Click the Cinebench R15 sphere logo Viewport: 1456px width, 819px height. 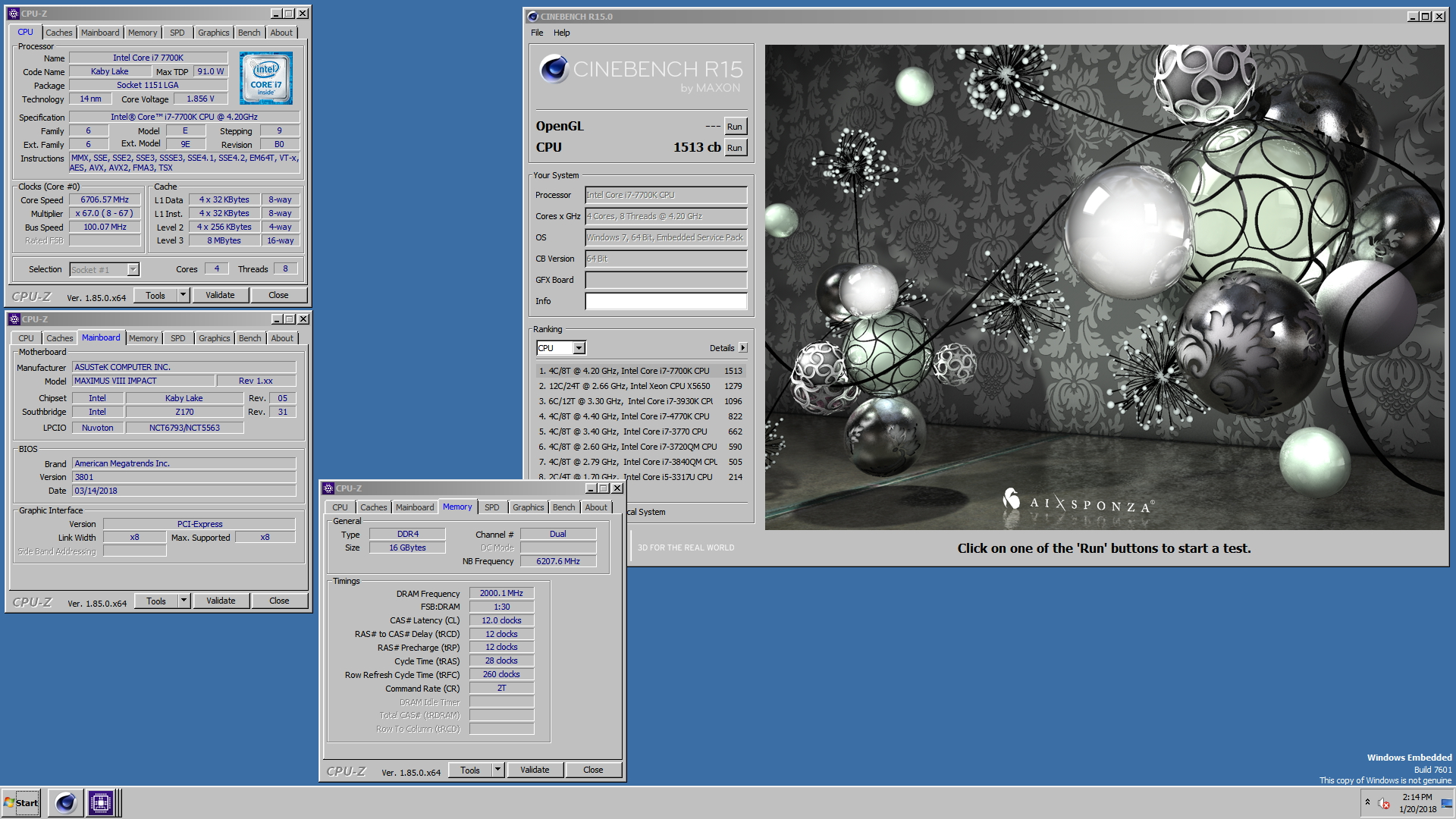point(554,69)
